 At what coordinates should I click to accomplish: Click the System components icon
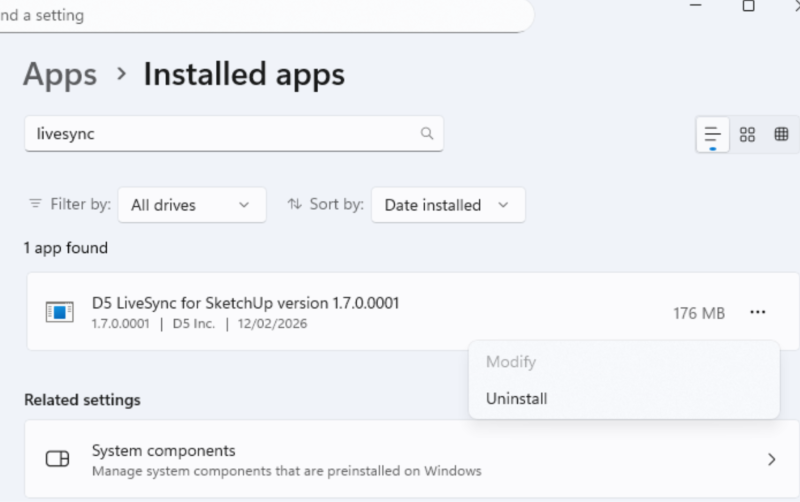click(x=58, y=459)
